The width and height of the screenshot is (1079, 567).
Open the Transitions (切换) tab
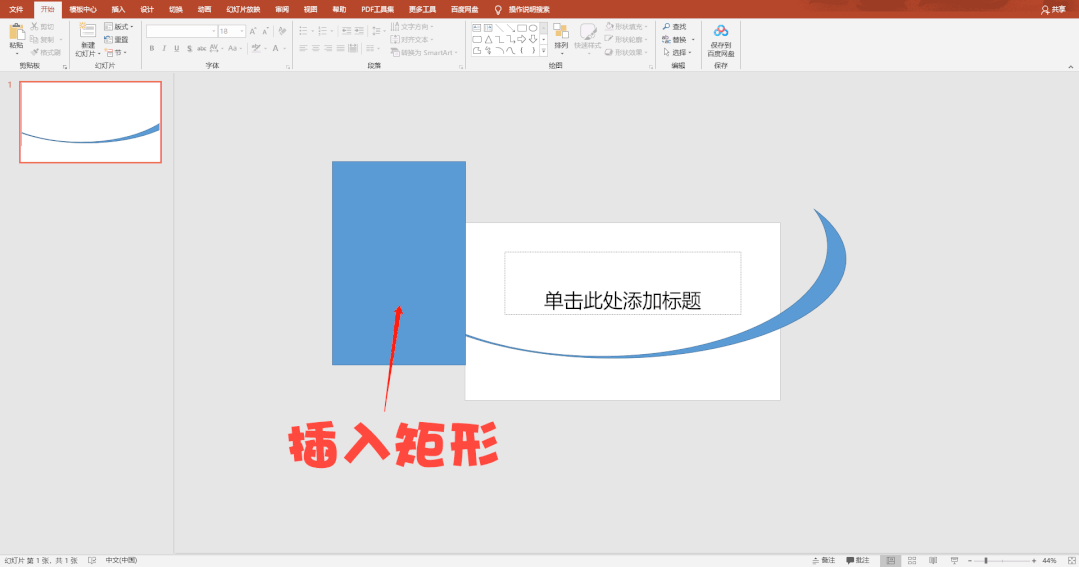176,10
